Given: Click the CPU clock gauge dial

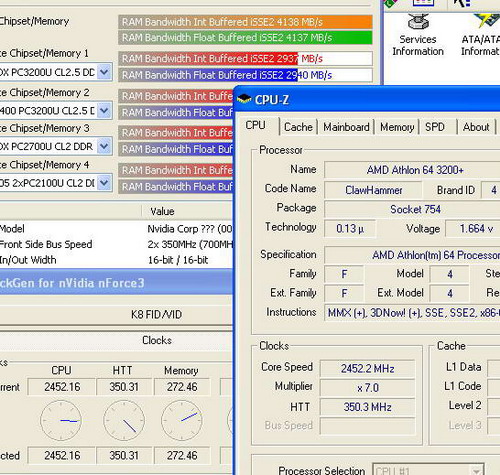Looking at the screenshot, I should click(61, 421).
